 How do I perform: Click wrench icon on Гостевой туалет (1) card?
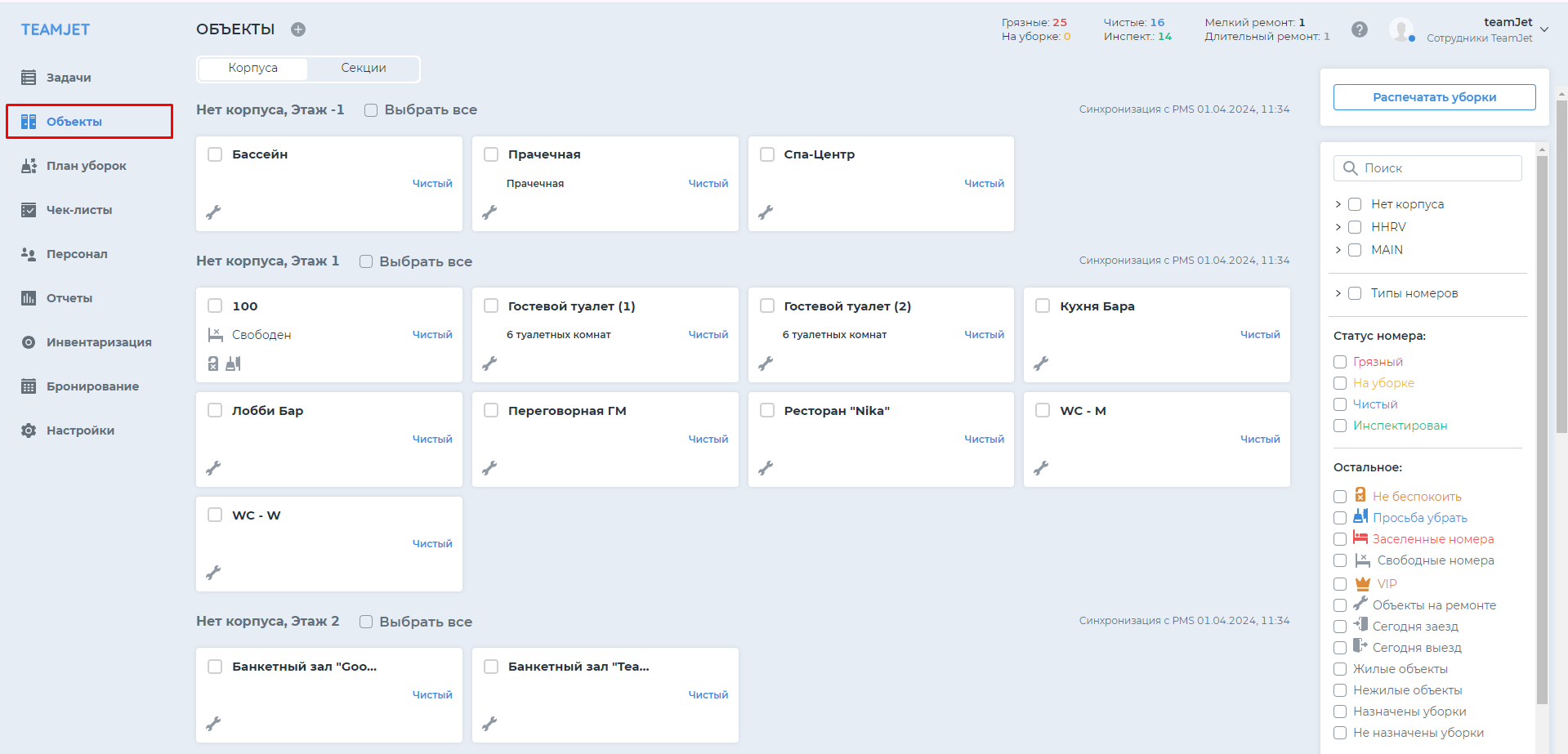489,364
